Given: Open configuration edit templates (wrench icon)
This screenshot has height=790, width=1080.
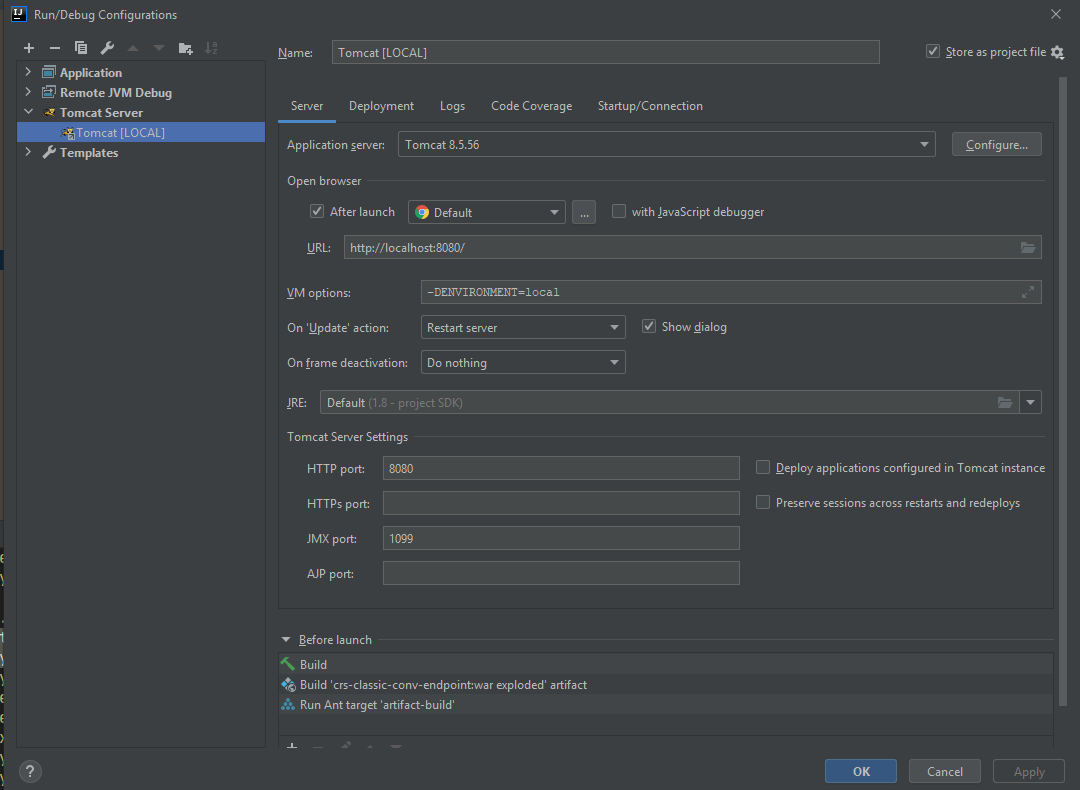Looking at the screenshot, I should pyautogui.click(x=106, y=47).
